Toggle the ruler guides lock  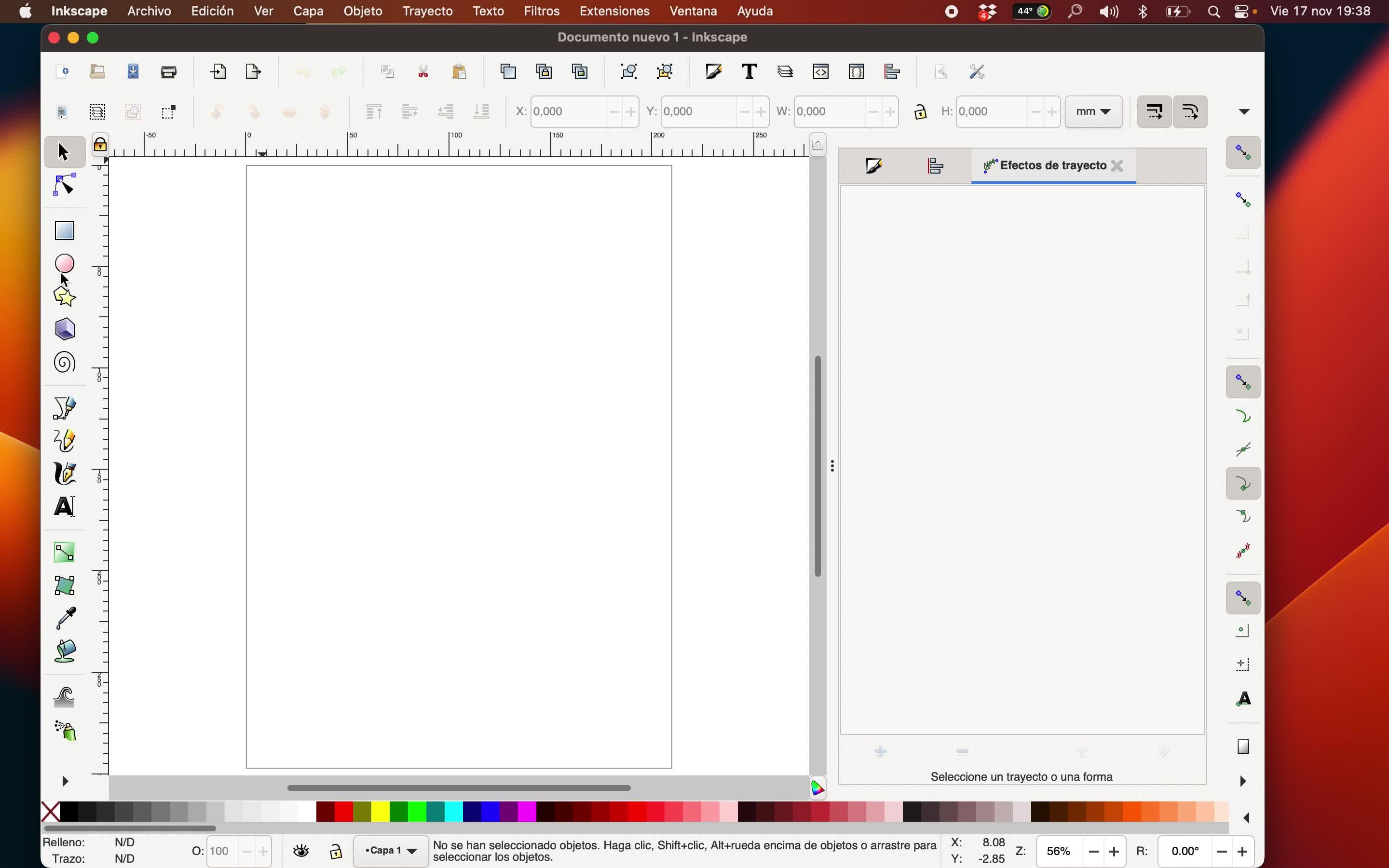(x=100, y=145)
